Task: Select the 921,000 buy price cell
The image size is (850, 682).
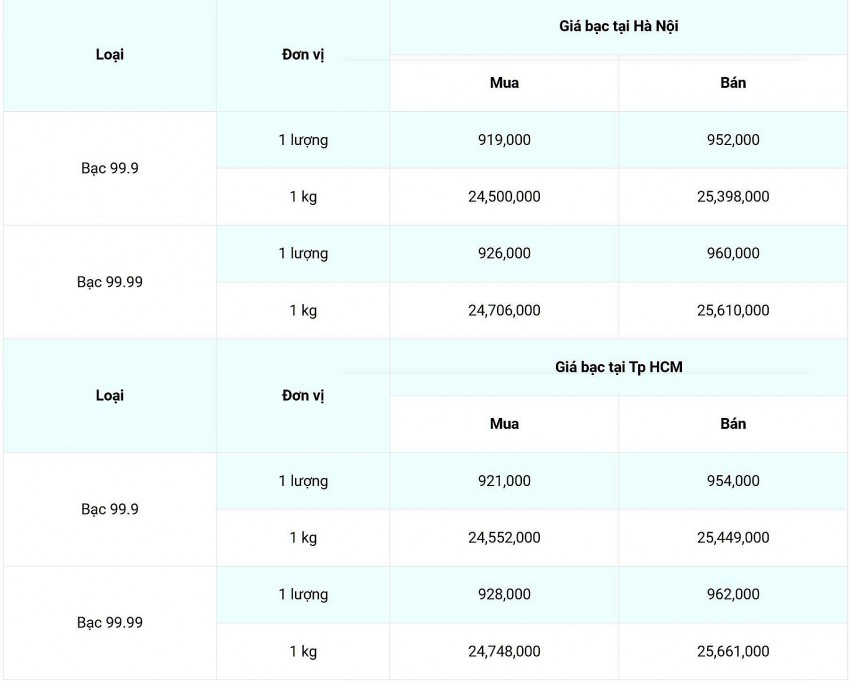Action: (x=504, y=481)
